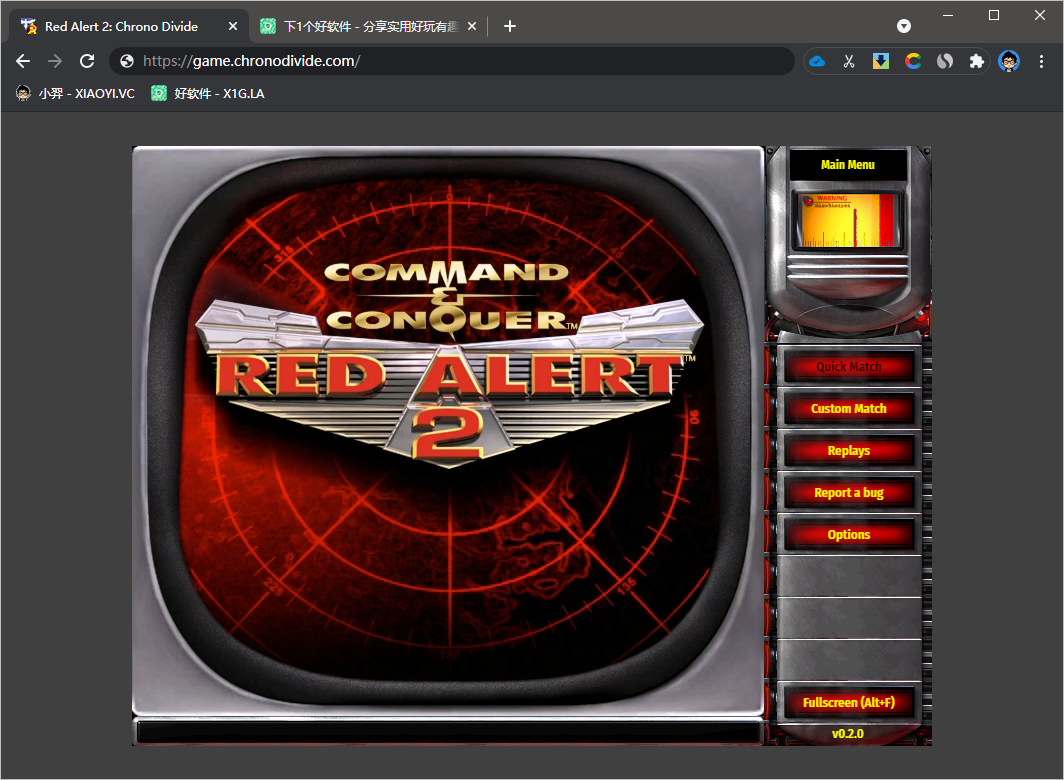Click Report a bug
Image resolution: width=1064 pixels, height=780 pixels.
pos(848,493)
